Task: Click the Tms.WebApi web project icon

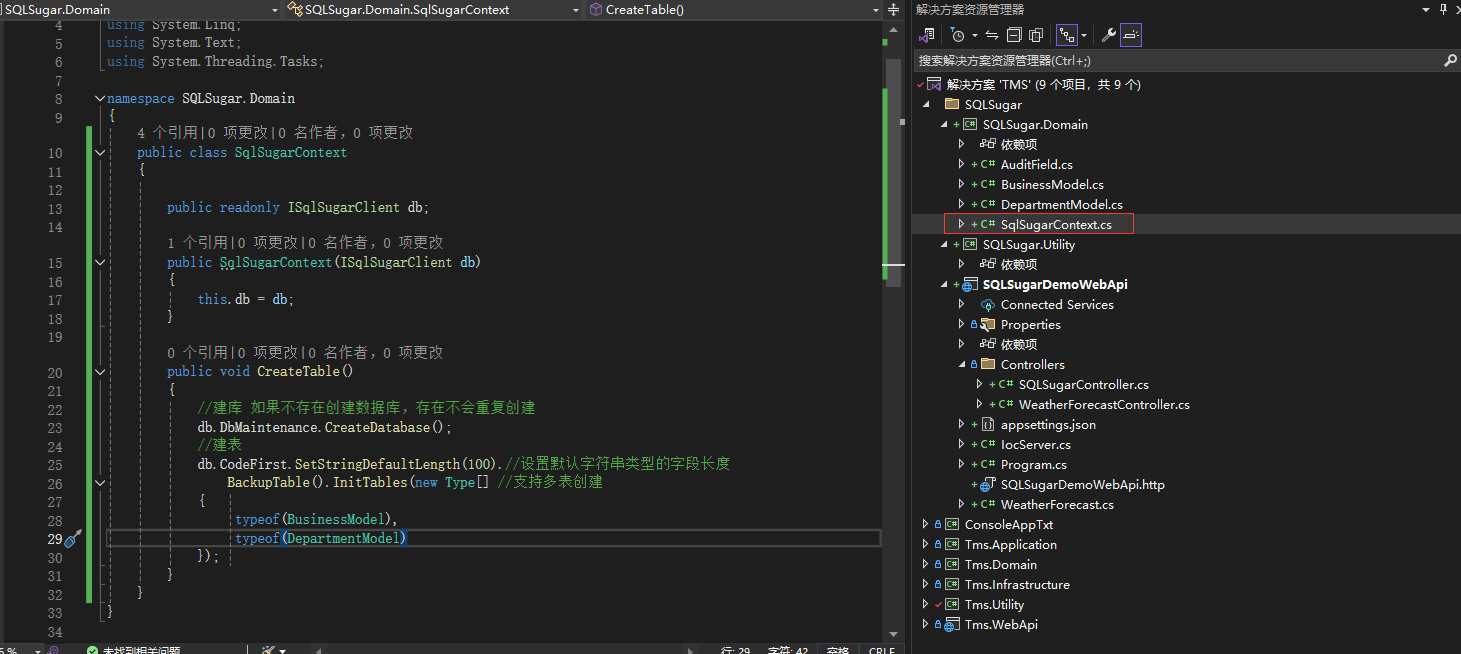Action: [x=951, y=625]
